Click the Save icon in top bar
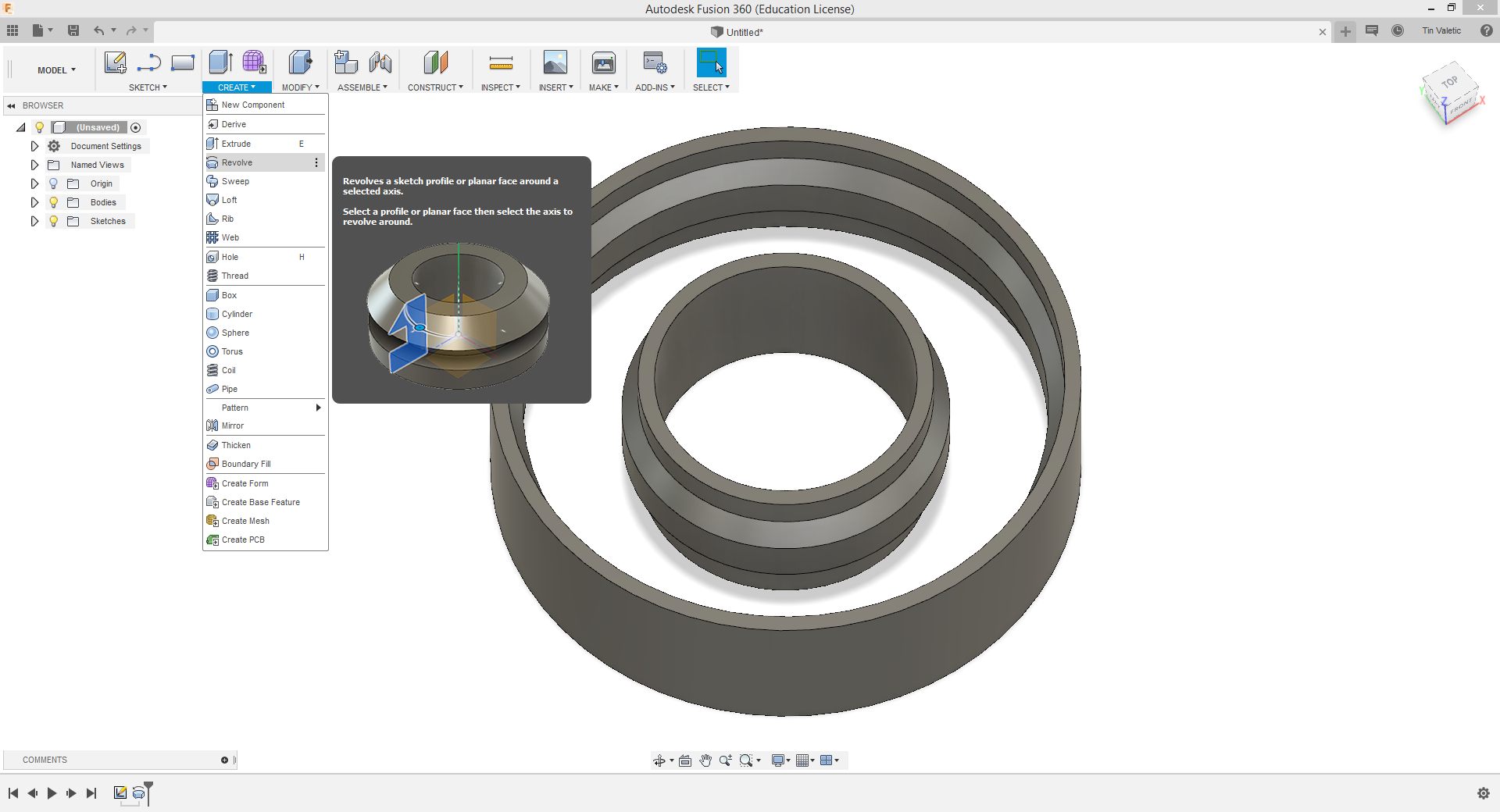 pyautogui.click(x=73, y=30)
